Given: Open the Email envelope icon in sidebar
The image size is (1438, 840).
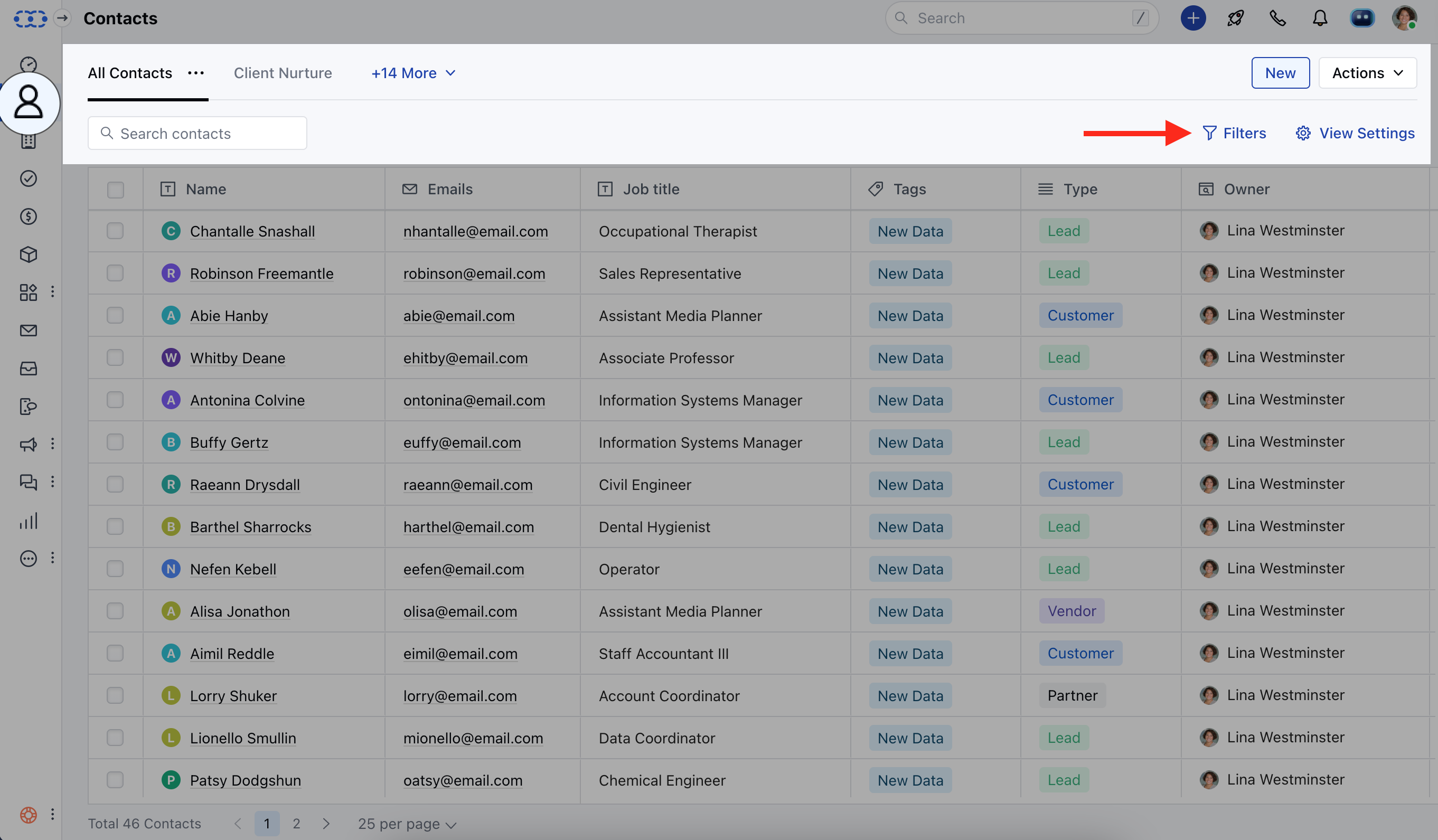Looking at the screenshot, I should click(28, 331).
